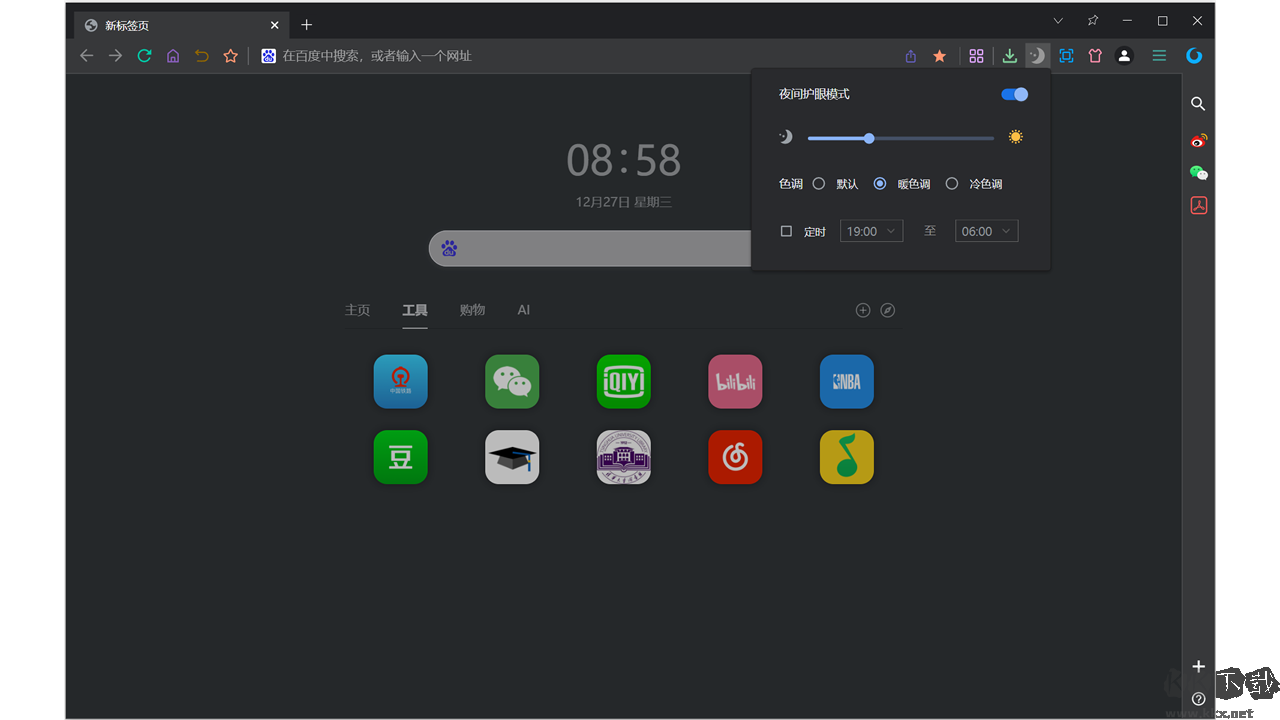1280x720 pixels.
Task: Open the download manager icon
Action: tap(1009, 56)
